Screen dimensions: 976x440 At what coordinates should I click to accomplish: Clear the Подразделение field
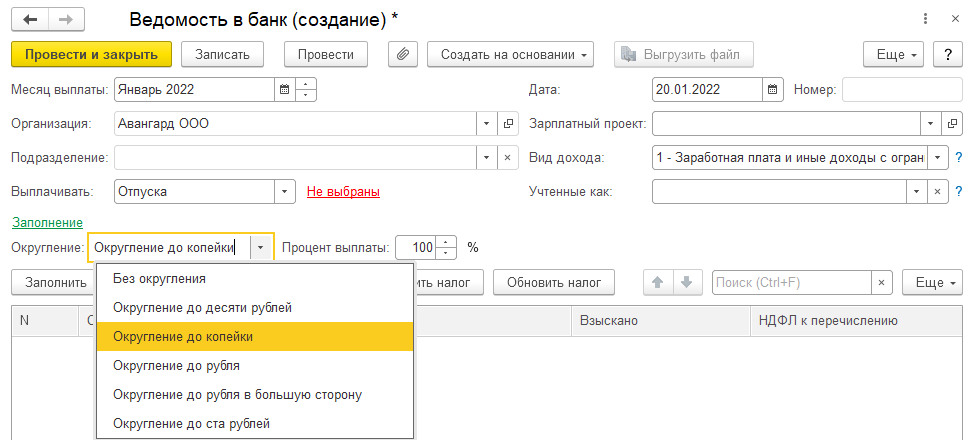tap(507, 158)
